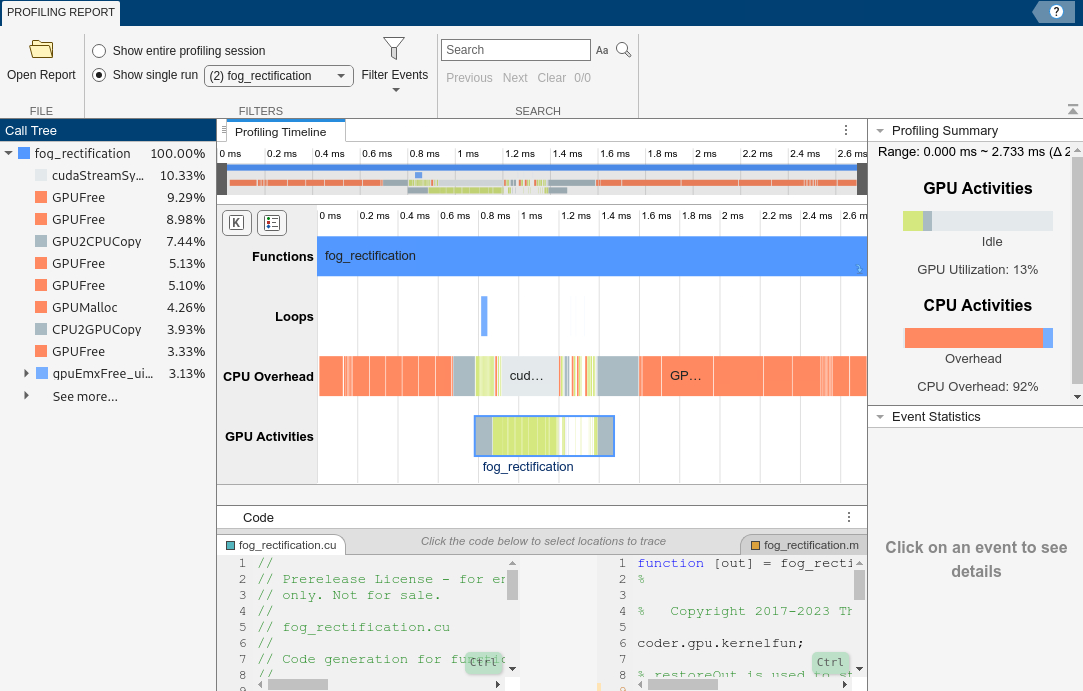
Task: Select Show entire profiling session
Action: click(99, 50)
